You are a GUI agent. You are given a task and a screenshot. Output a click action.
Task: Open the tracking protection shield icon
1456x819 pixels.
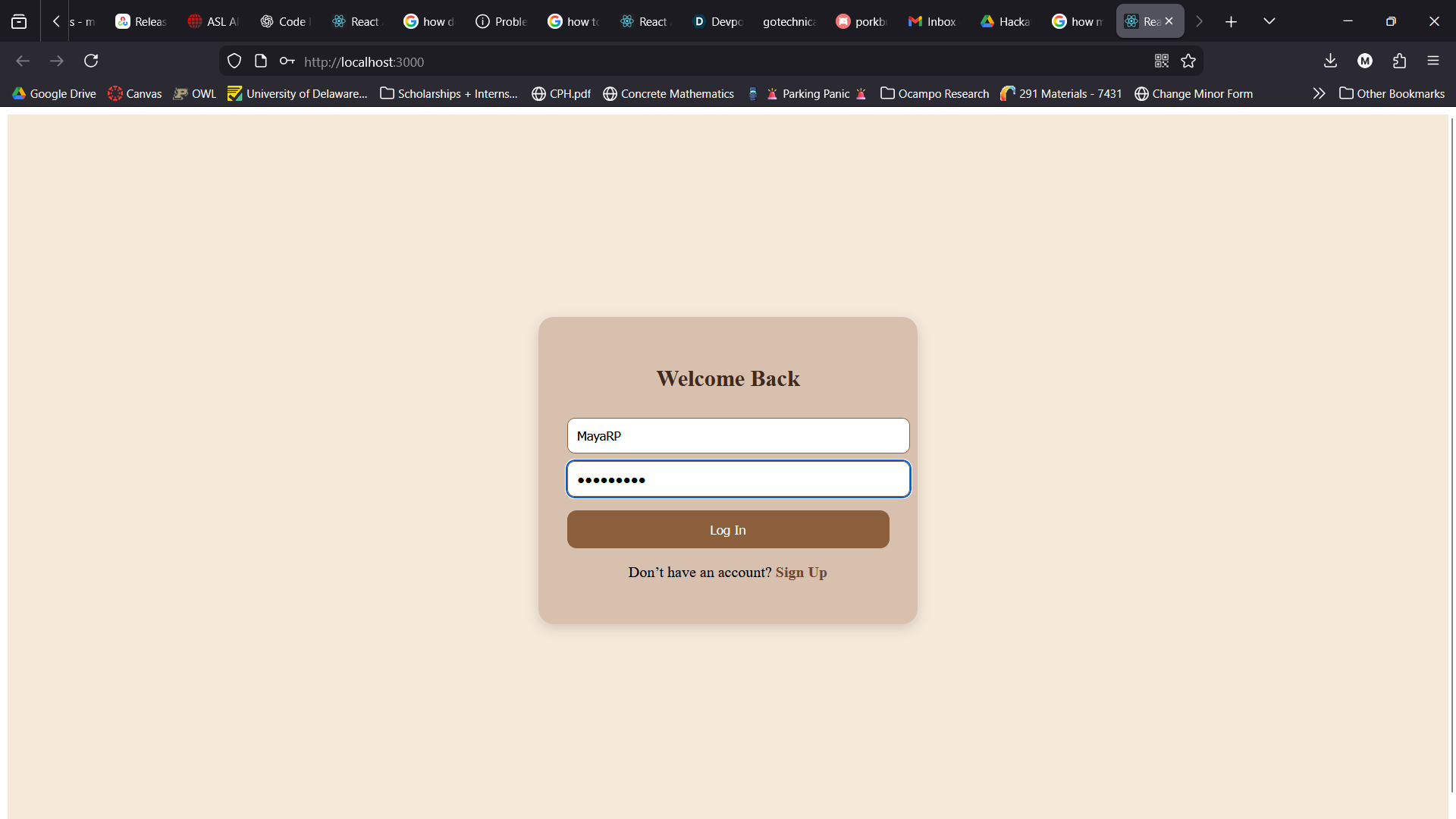pos(234,61)
